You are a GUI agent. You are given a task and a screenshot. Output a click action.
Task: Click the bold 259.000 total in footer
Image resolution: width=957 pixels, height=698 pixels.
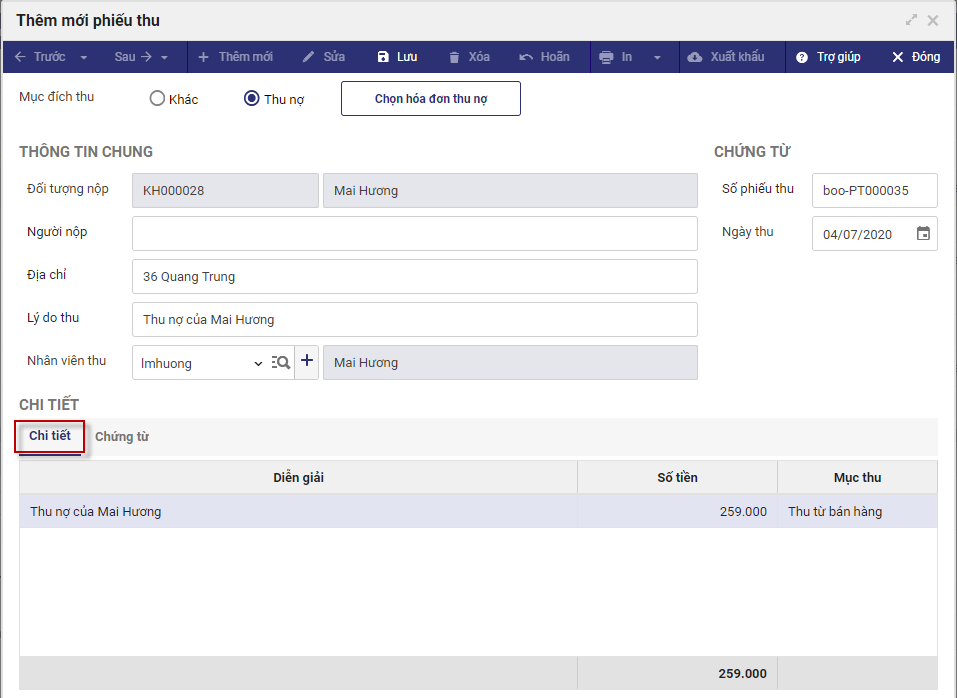[x=742, y=674]
